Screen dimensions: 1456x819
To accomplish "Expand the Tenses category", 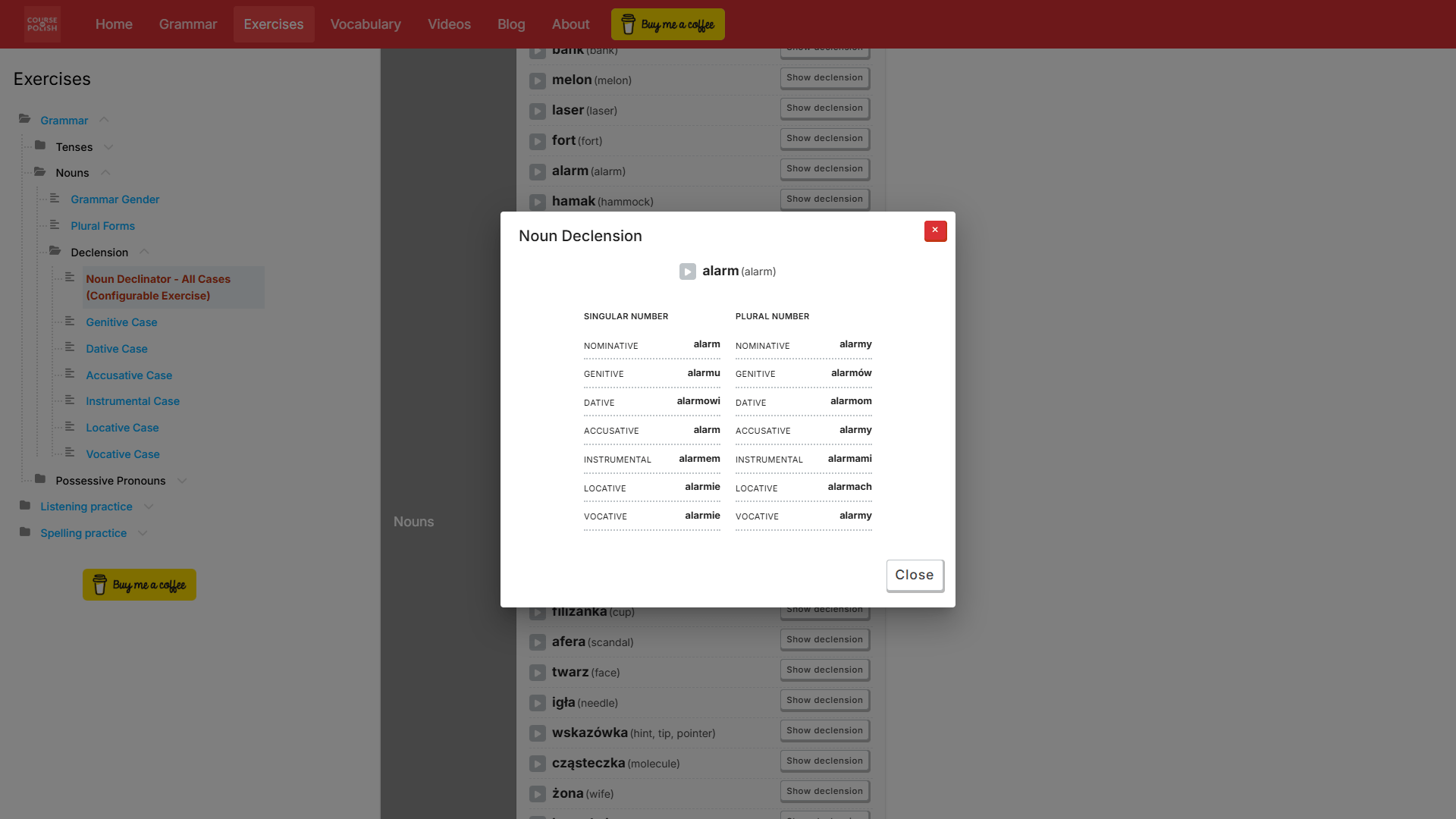I will point(108,146).
